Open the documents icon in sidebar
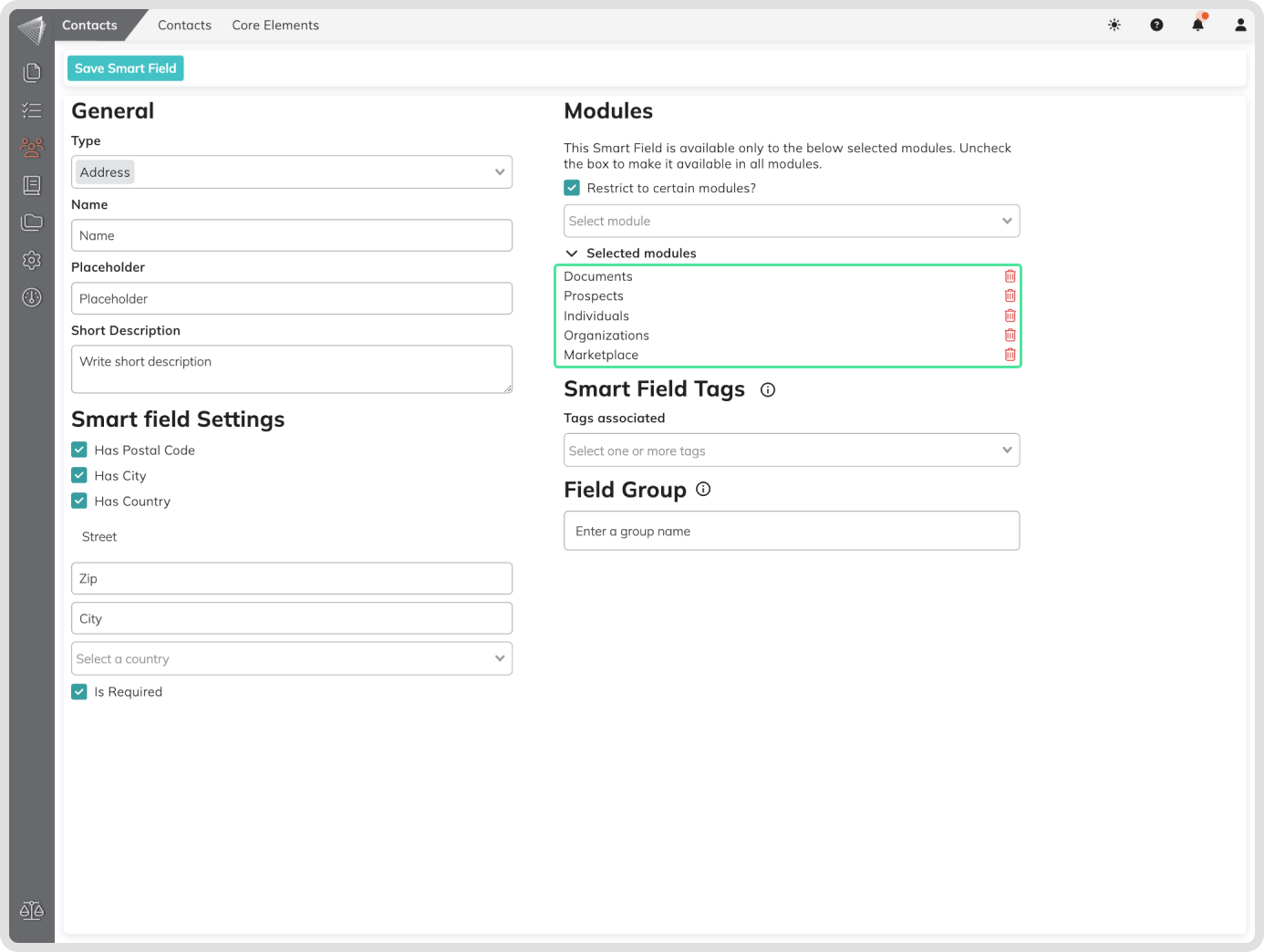The height and width of the screenshot is (952, 1264). pos(32,72)
